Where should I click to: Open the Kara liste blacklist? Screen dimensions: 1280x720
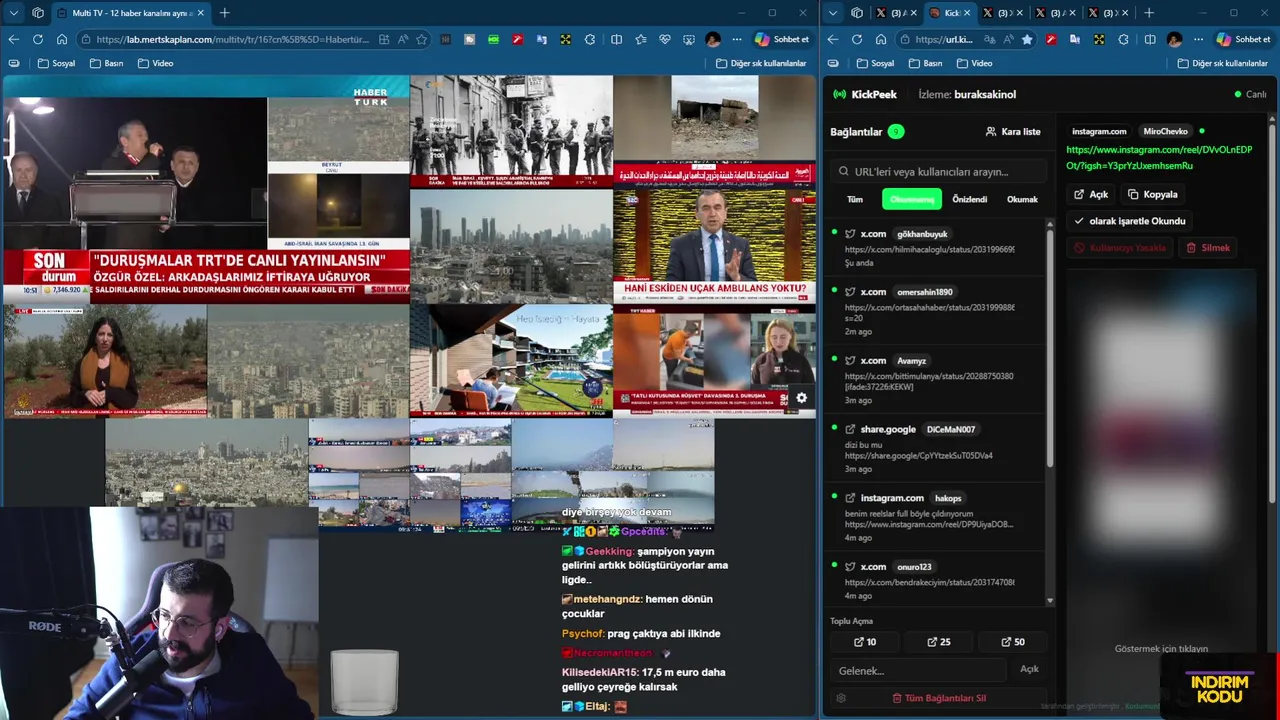(x=1013, y=131)
